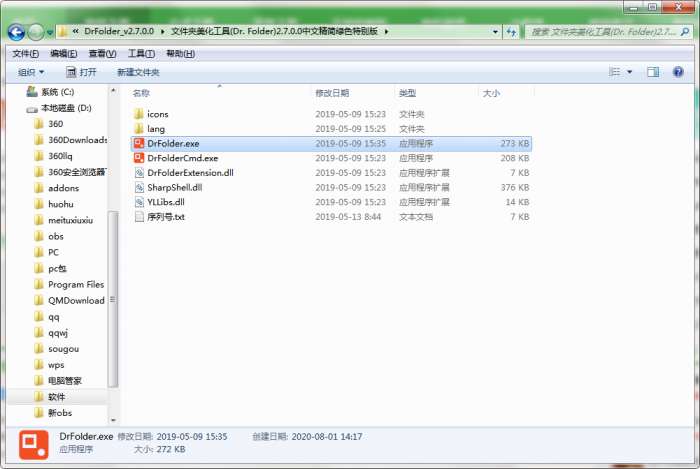
Task: Sort by the 大小 column header
Action: click(x=491, y=93)
